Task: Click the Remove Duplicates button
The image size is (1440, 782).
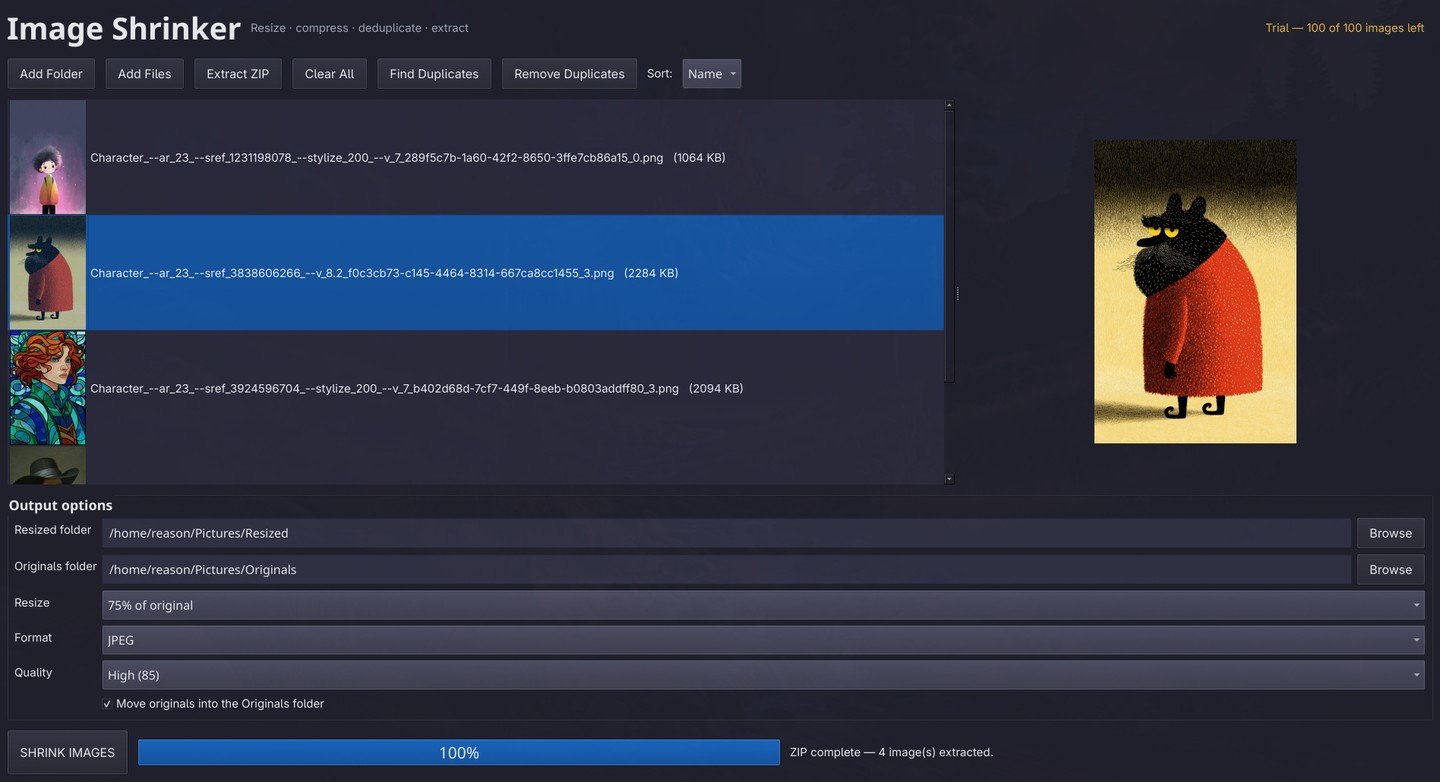Action: pos(570,74)
